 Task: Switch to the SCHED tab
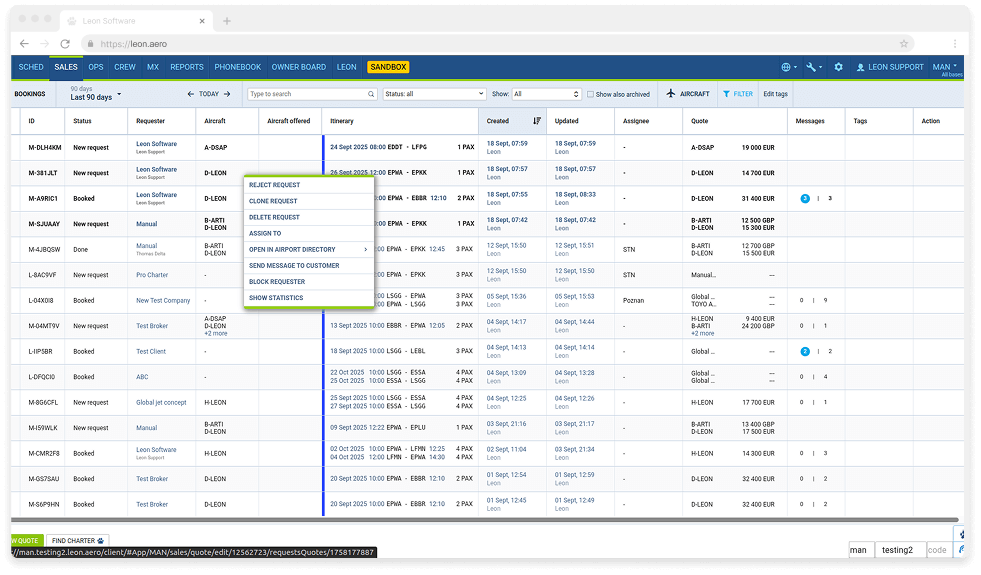[x=31, y=67]
